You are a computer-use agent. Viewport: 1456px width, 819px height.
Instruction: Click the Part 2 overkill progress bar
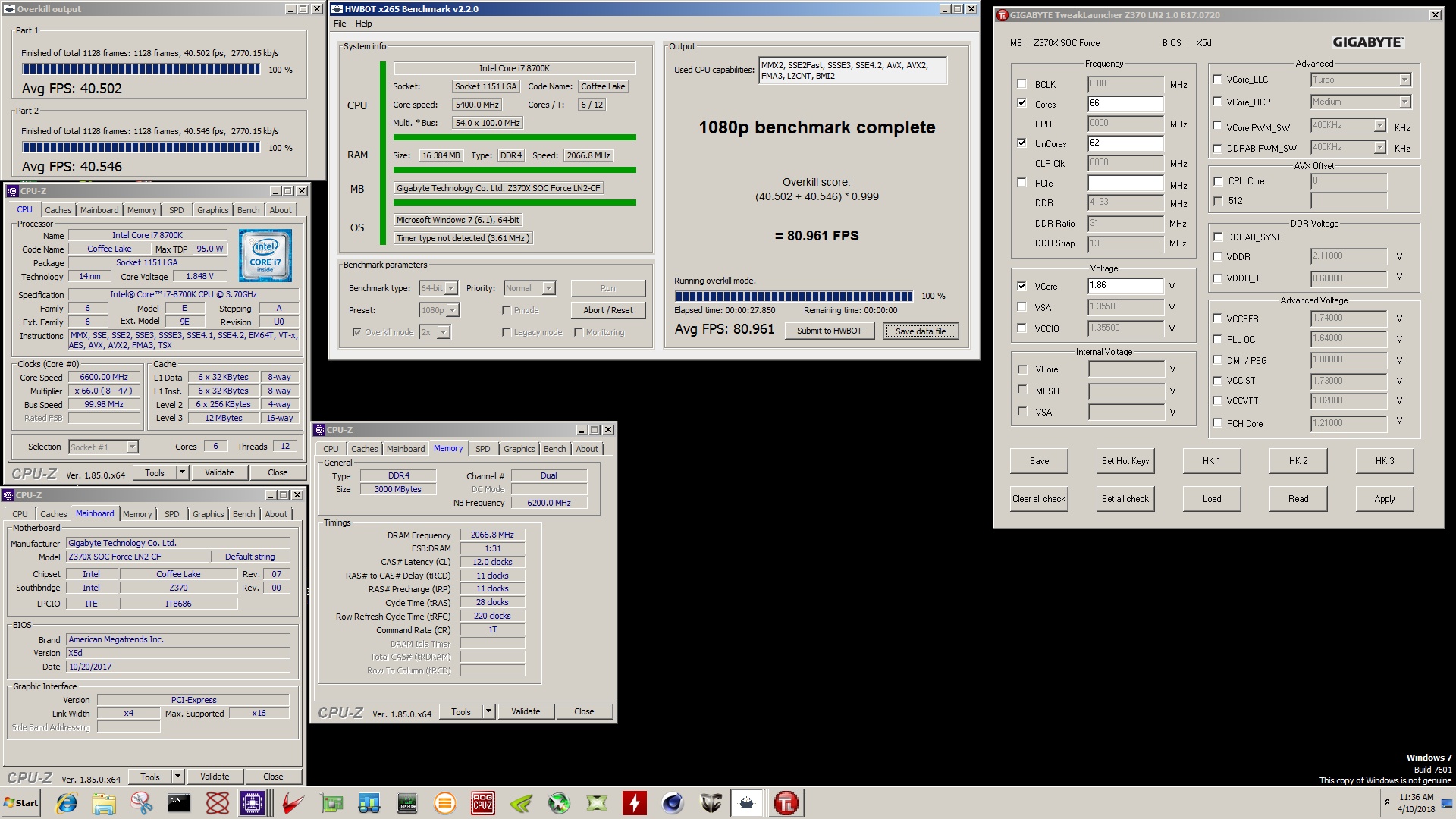[141, 147]
